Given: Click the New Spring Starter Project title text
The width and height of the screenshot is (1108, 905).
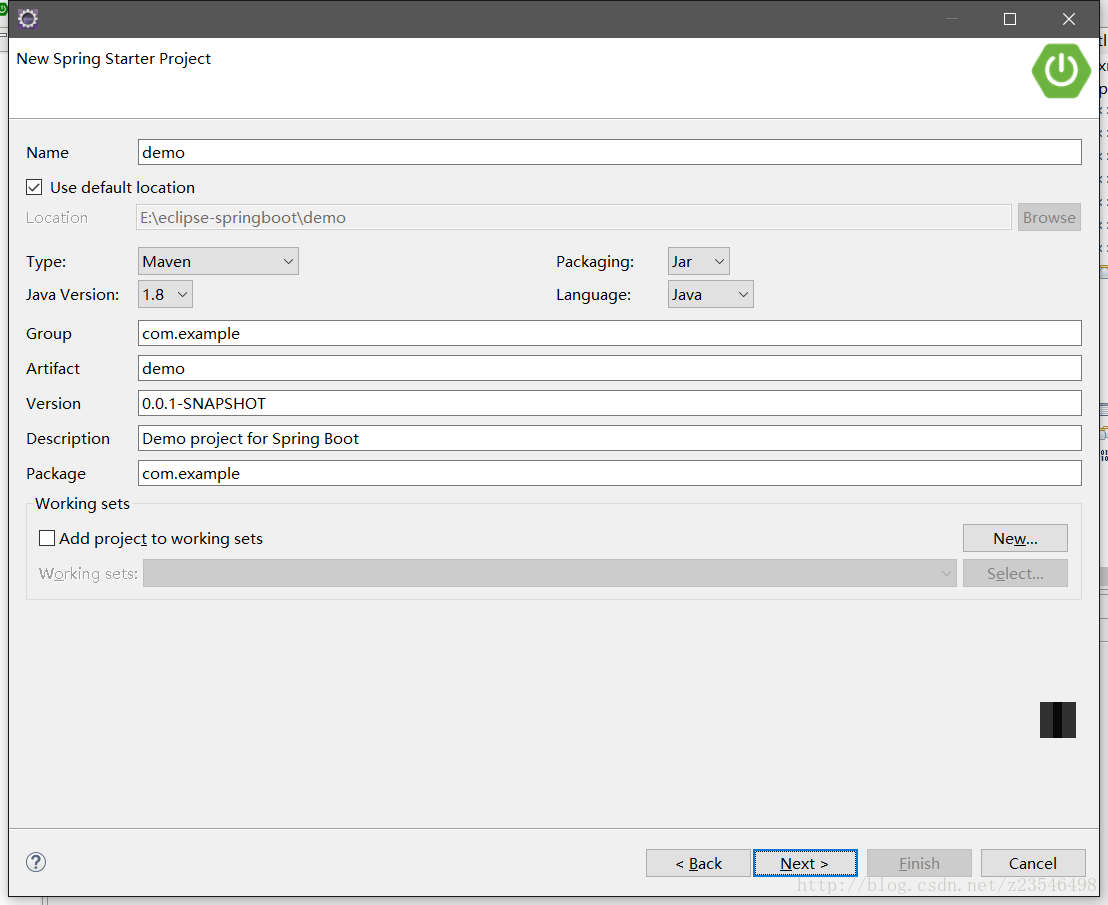Looking at the screenshot, I should tap(114, 59).
